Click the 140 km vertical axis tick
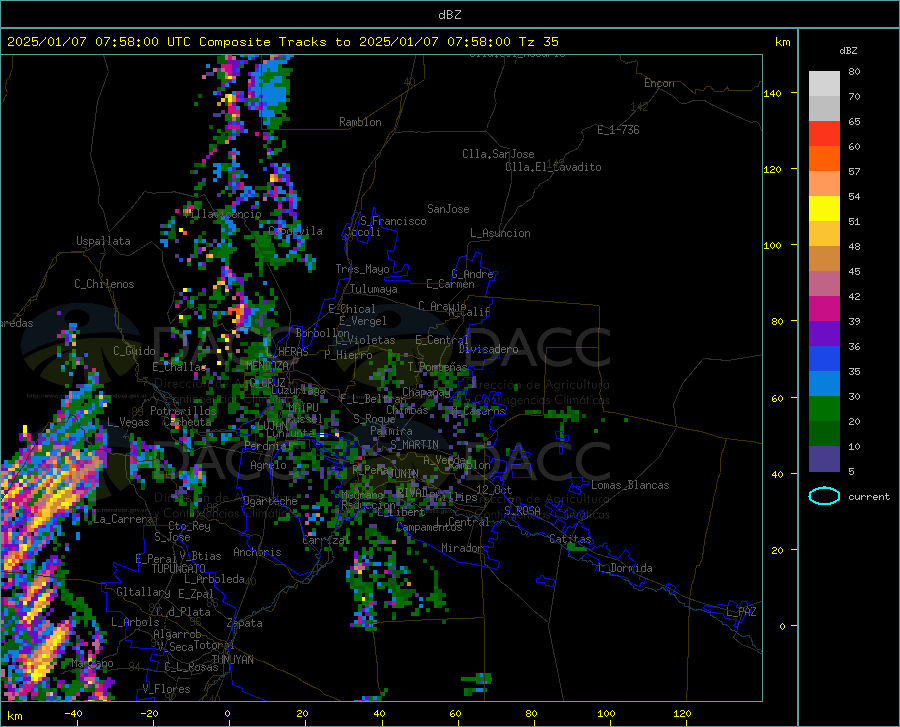900x727 pixels. tap(773, 93)
